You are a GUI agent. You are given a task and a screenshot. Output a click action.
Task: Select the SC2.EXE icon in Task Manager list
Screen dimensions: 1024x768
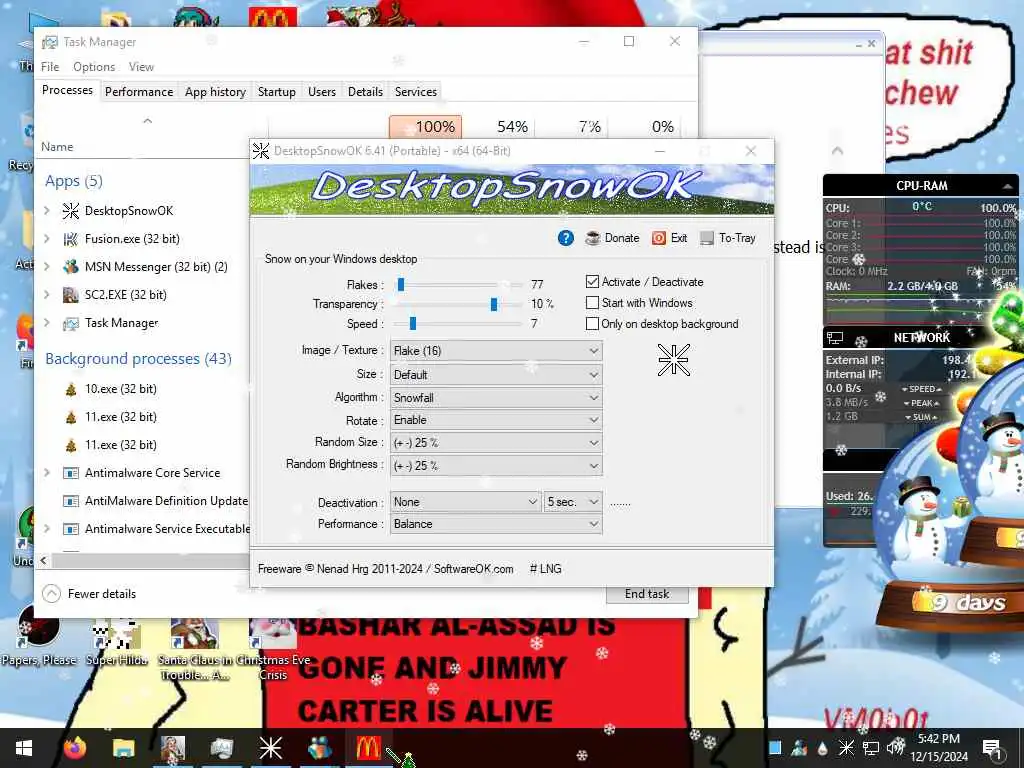71,295
